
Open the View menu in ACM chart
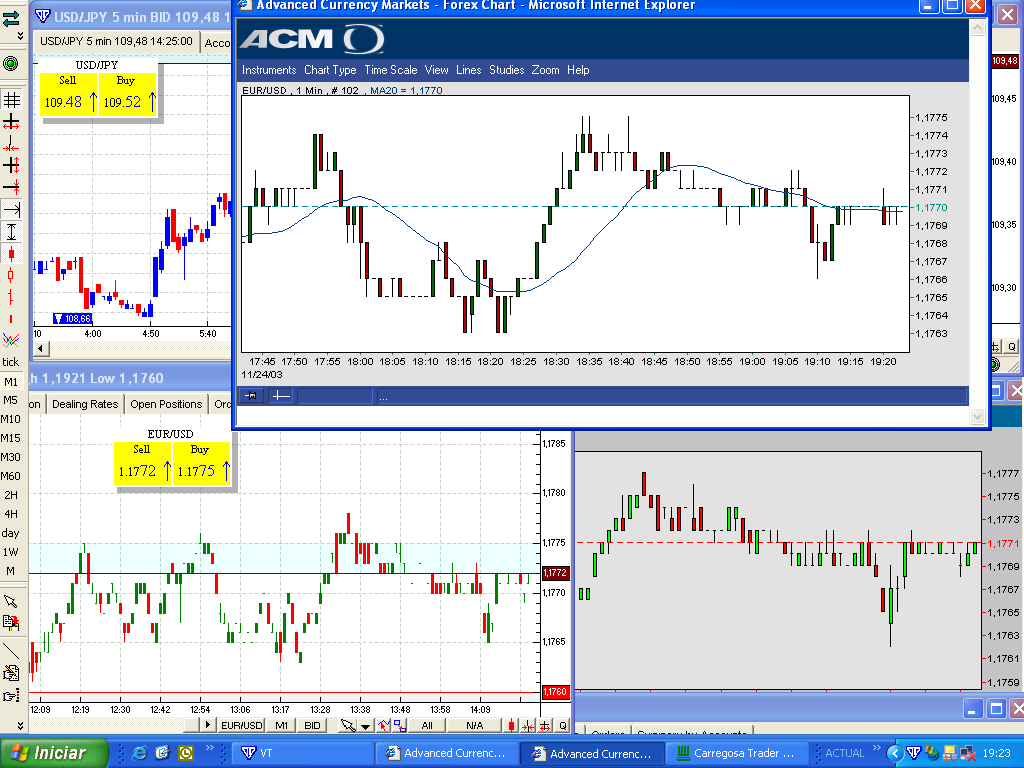click(436, 70)
